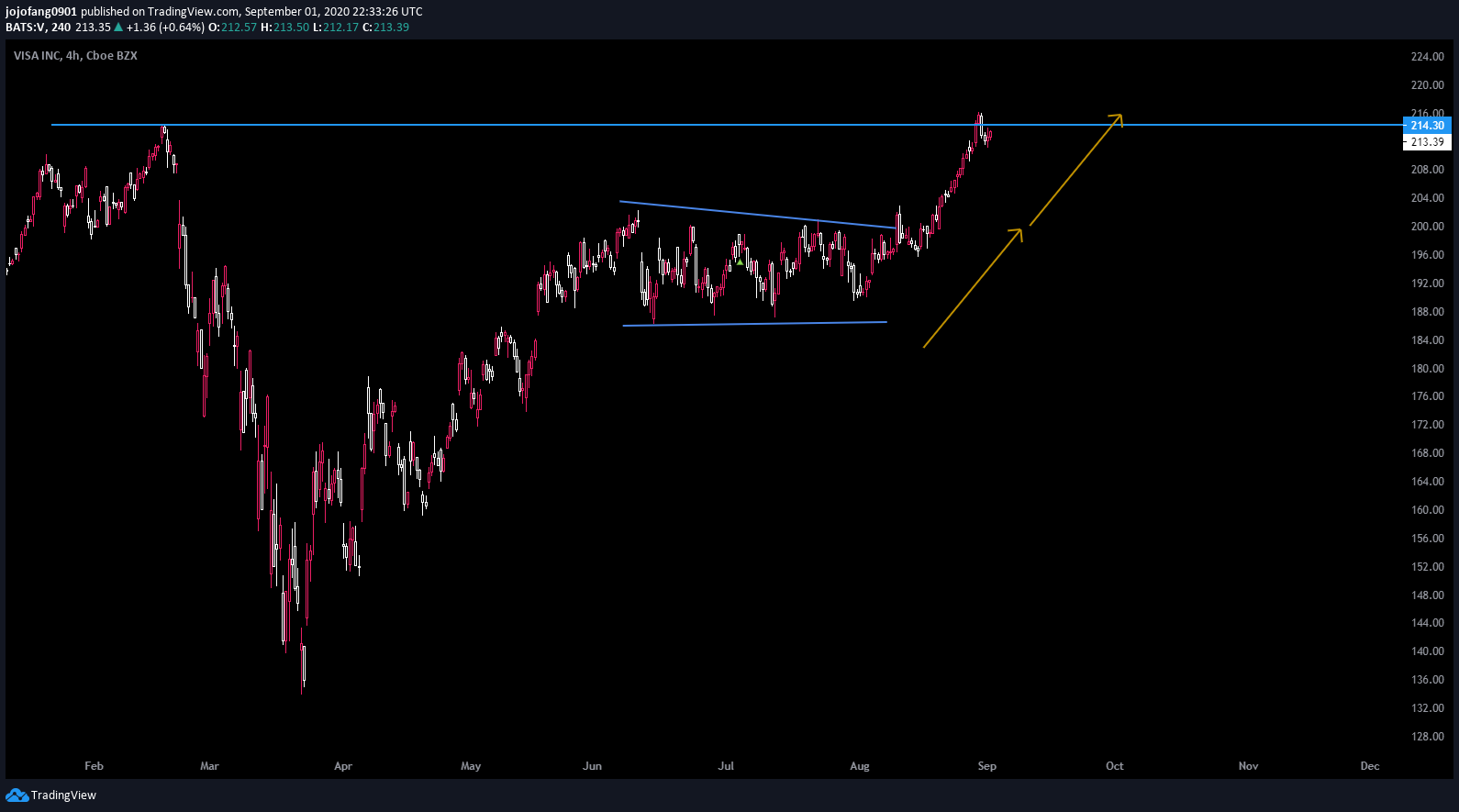Click the 168.00 price axis label
Screen dimensions: 1459x812
coord(1427,453)
